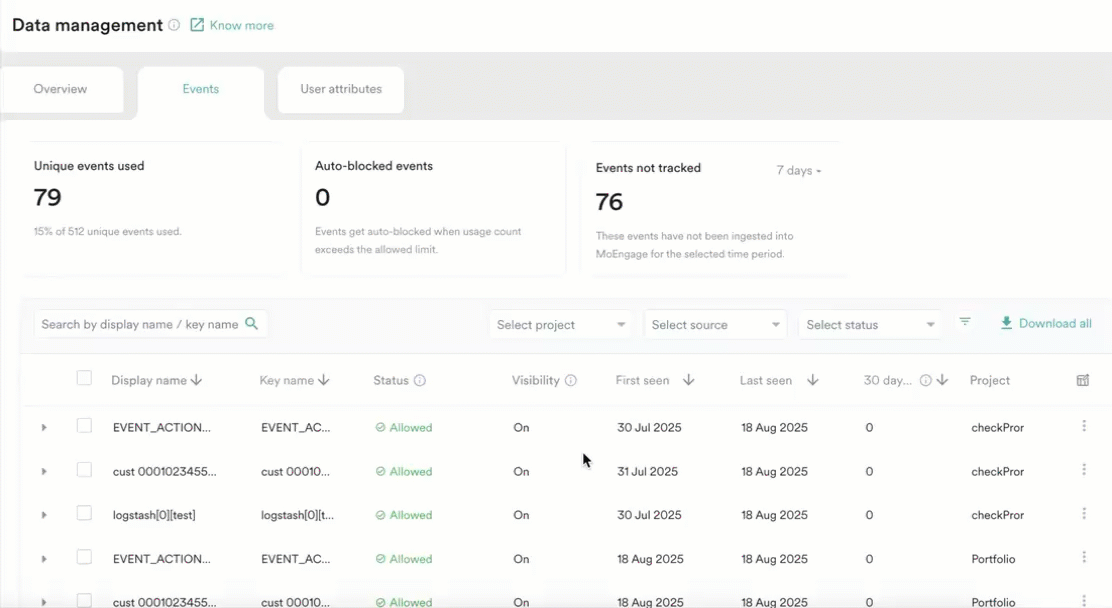Open row menu for Portfolio EVENT_ACTION row
This screenshot has height=608, width=1112.
click(1084, 558)
